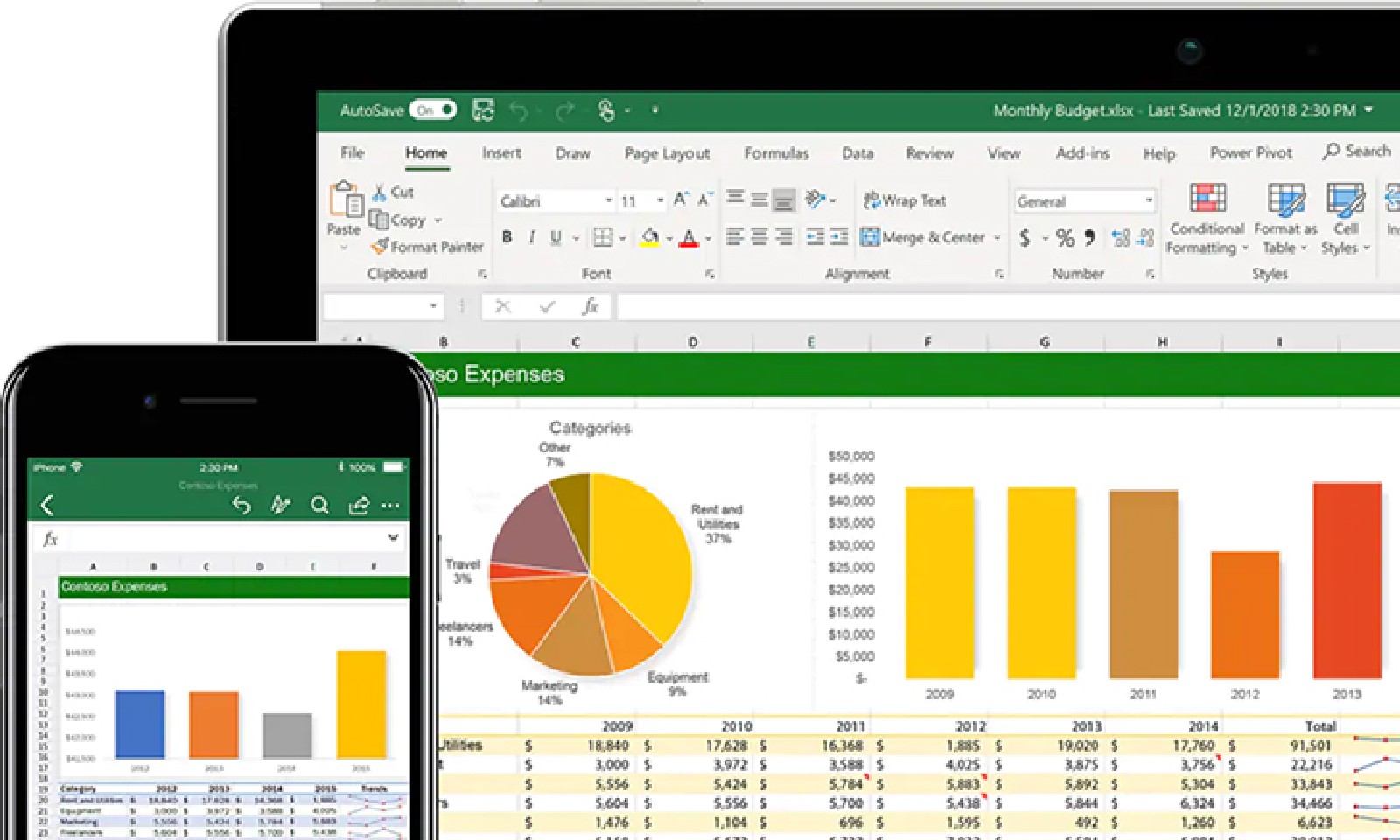
Task: Click the Paste clipboard icon
Action: 346,200
